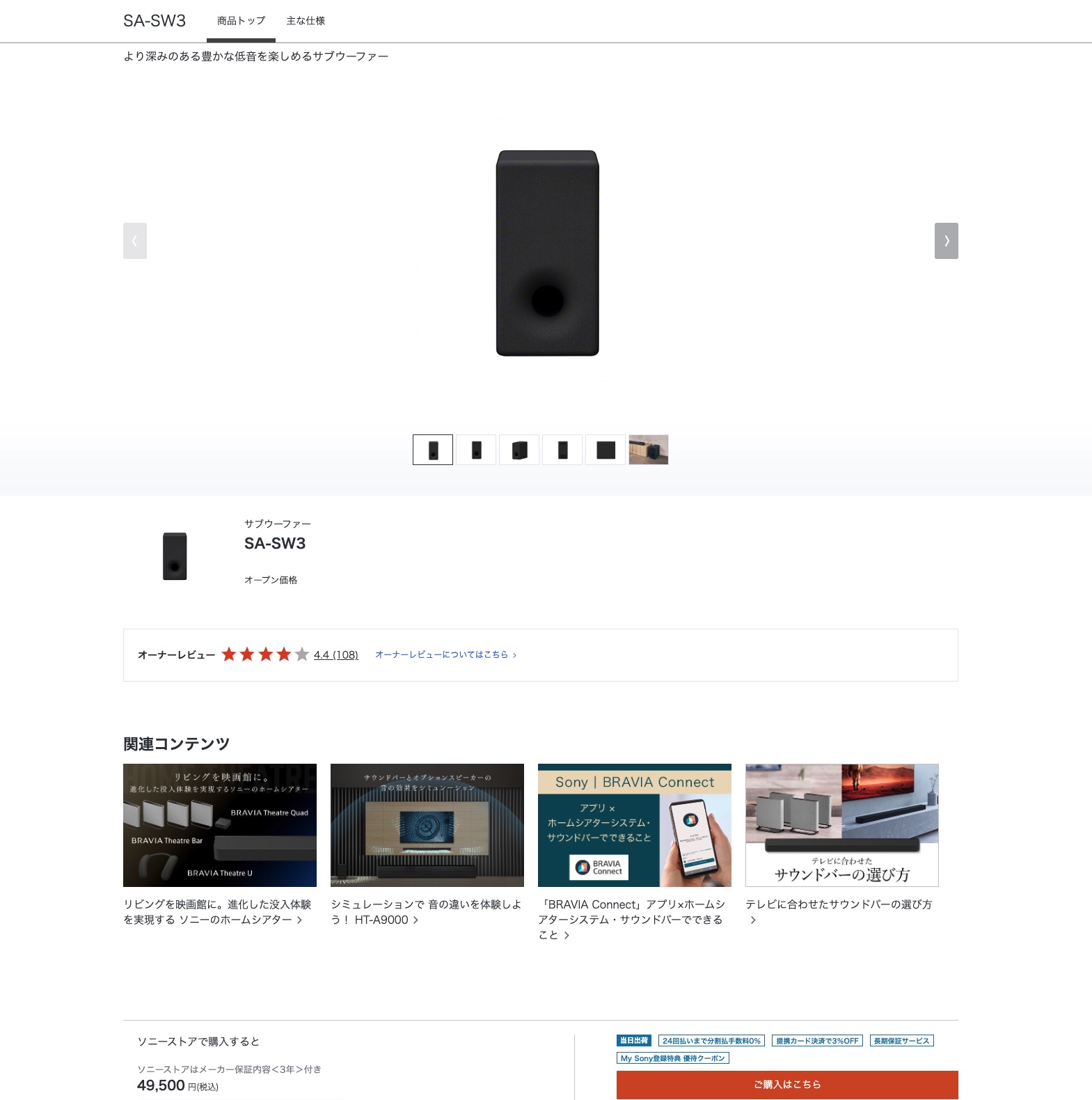Click the small SA-SW3 product image
1092x1100 pixels.
click(x=175, y=556)
